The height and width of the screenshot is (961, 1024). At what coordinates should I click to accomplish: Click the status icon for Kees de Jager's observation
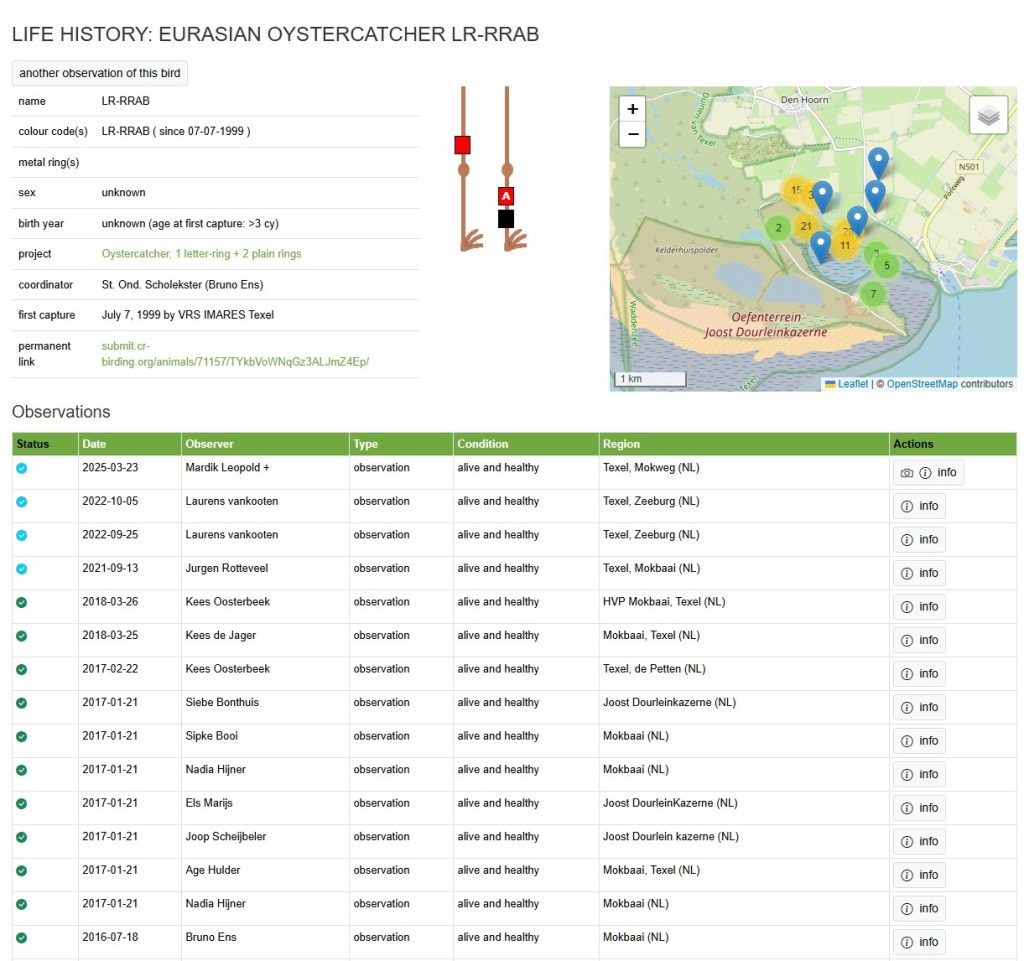22,636
